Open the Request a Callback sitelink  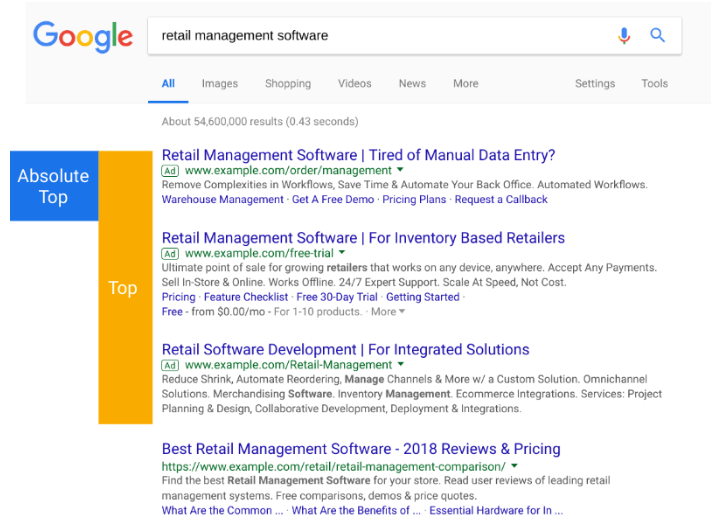(501, 199)
